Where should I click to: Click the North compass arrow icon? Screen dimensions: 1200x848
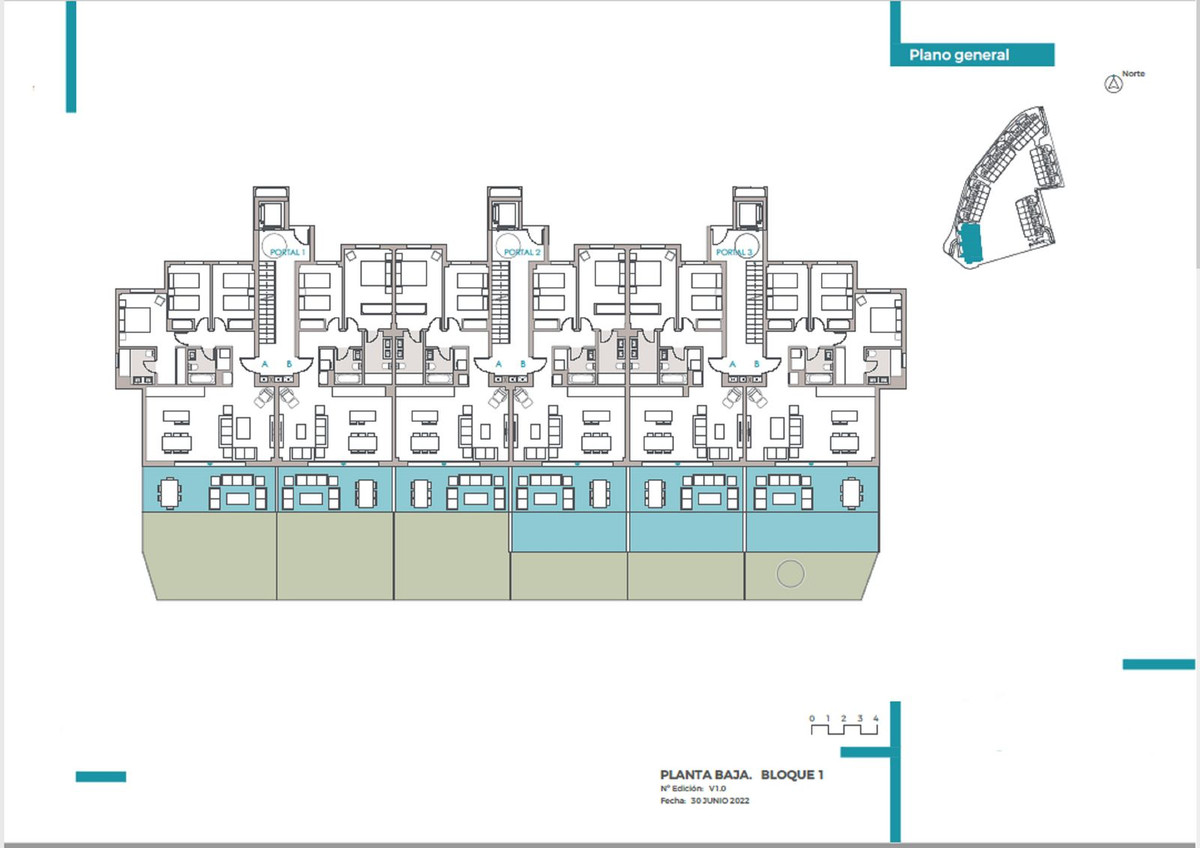click(x=1110, y=85)
